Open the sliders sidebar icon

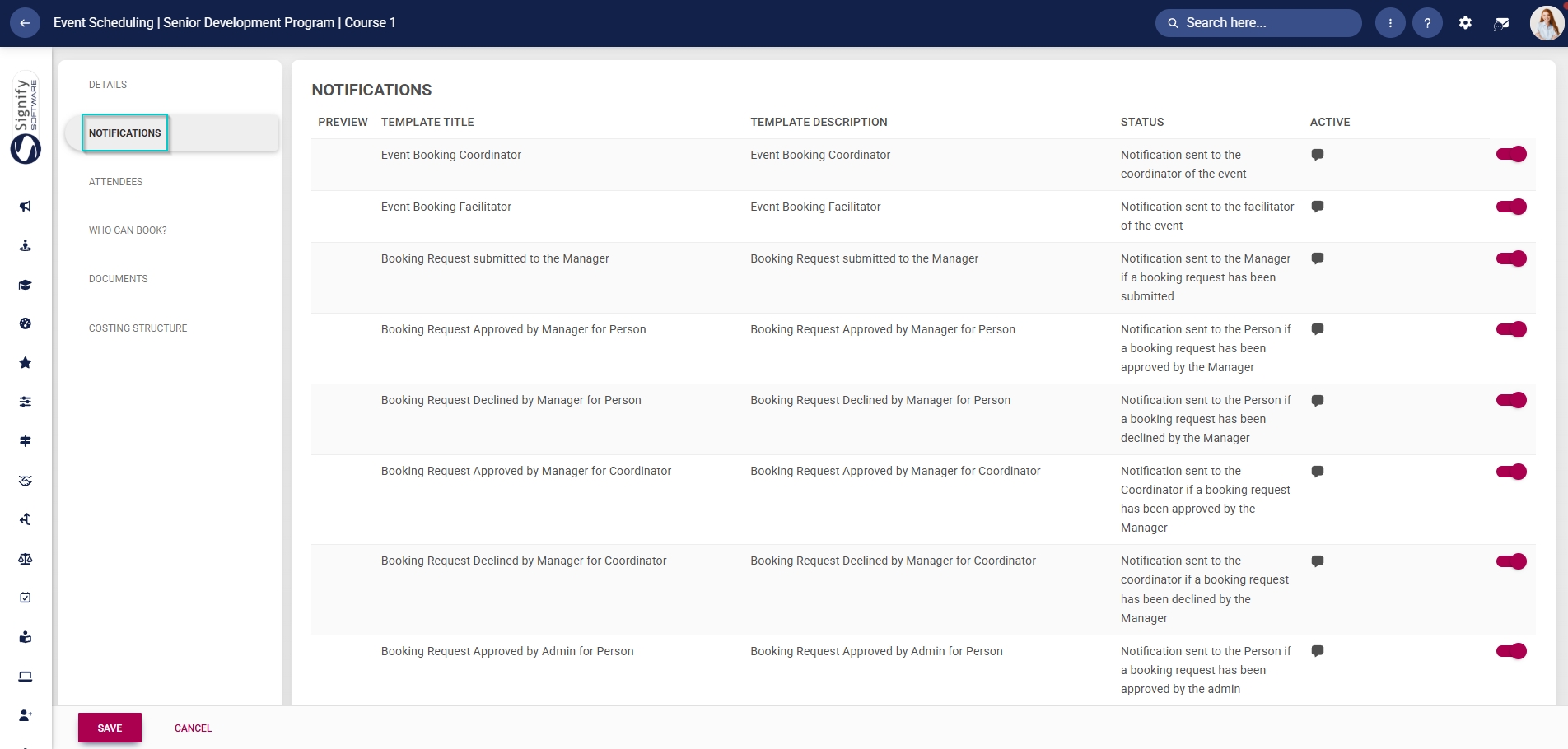[x=26, y=402]
